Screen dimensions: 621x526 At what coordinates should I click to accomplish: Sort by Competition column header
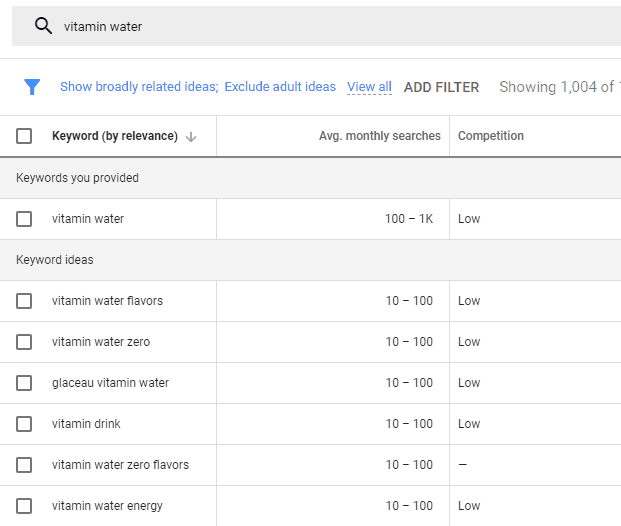pyautogui.click(x=490, y=136)
